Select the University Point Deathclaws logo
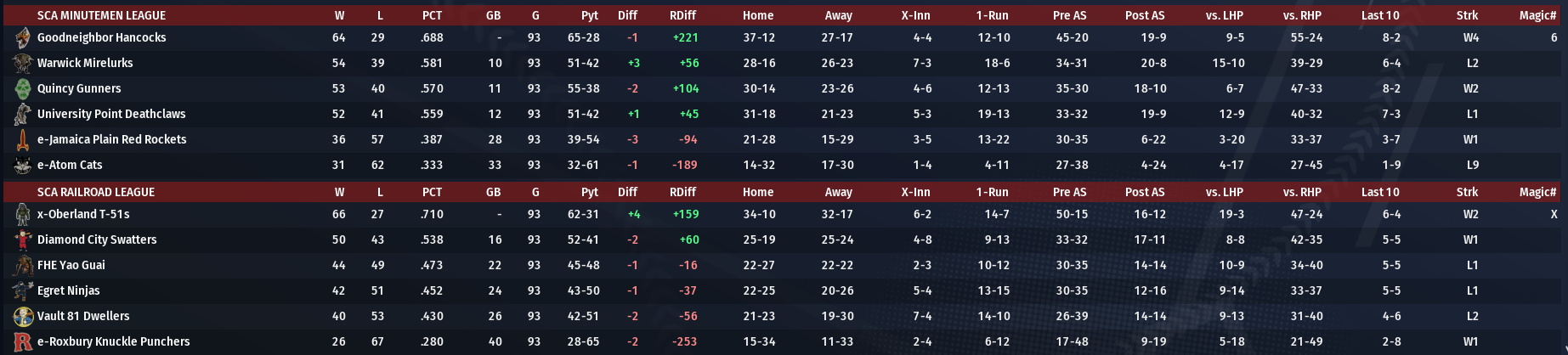 coord(23,115)
